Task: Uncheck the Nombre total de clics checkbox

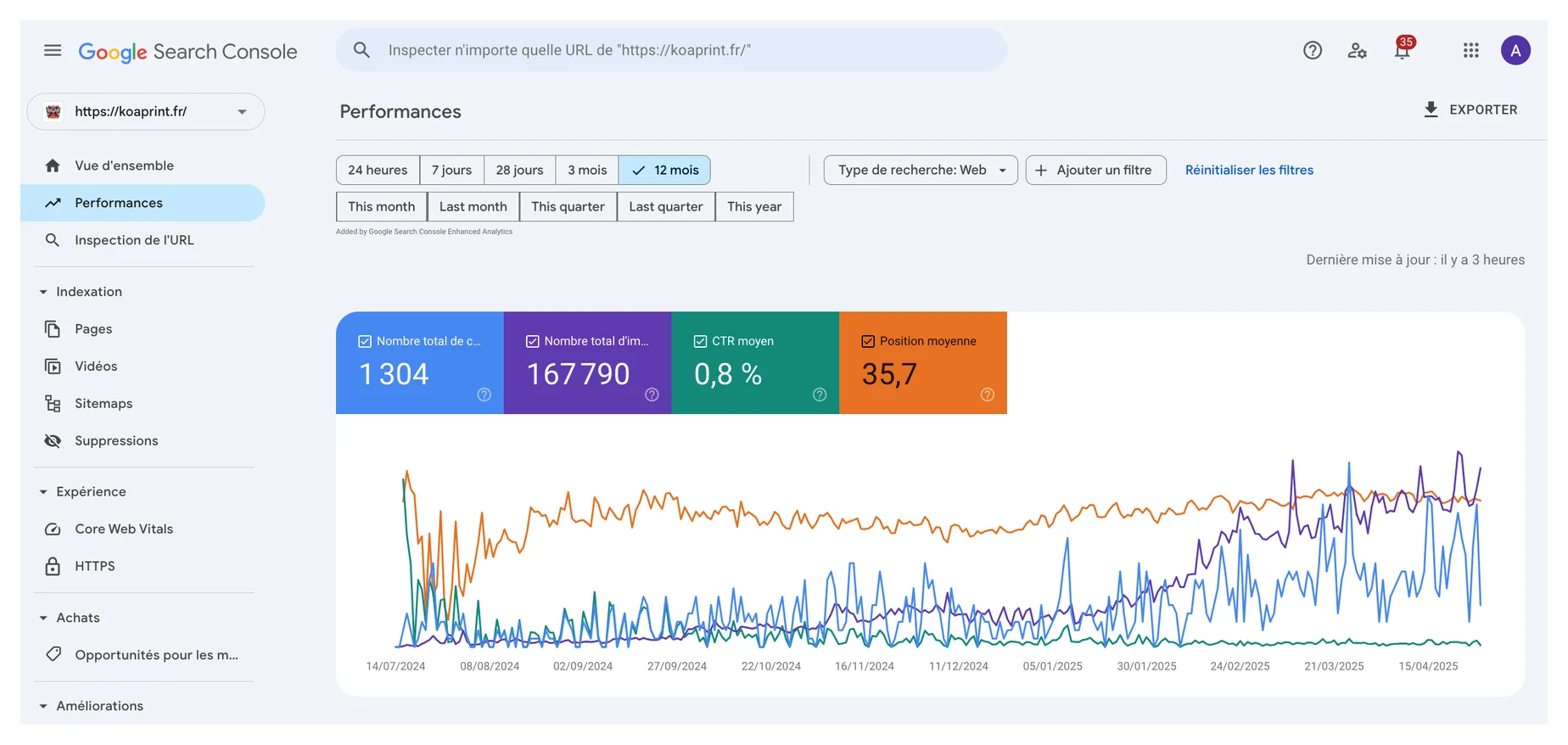Action: 365,341
